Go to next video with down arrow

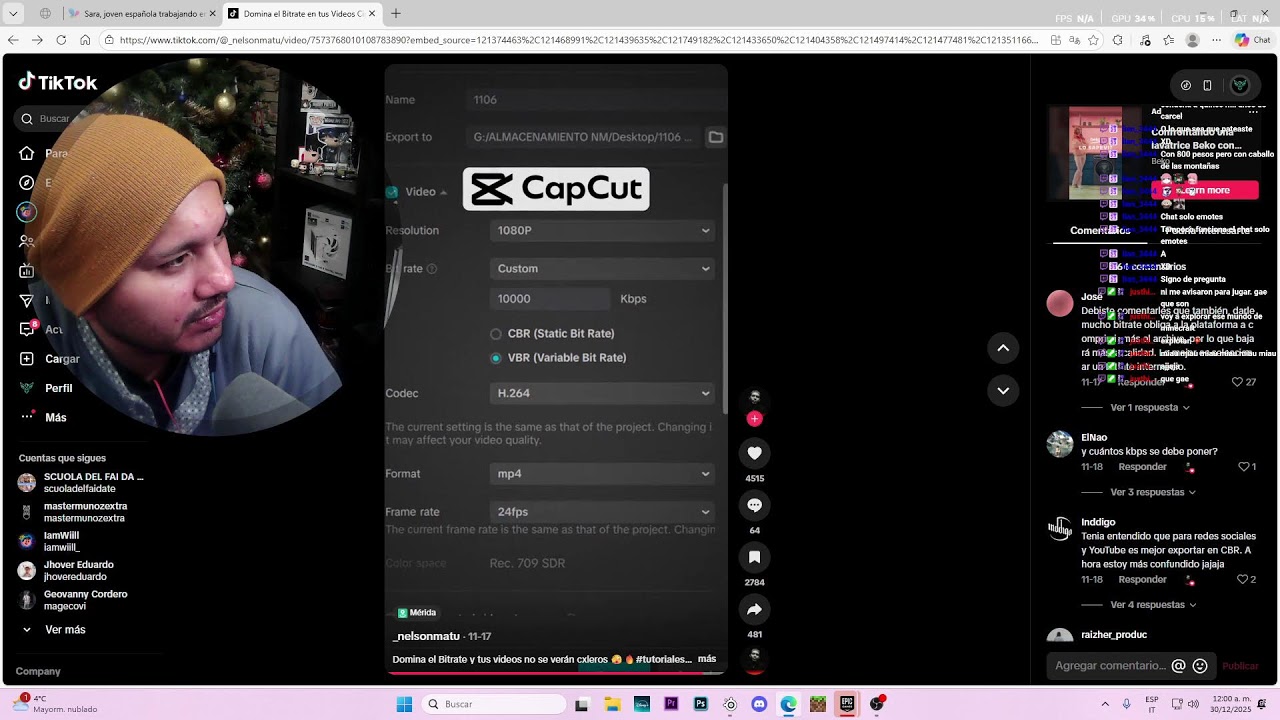tap(1003, 390)
